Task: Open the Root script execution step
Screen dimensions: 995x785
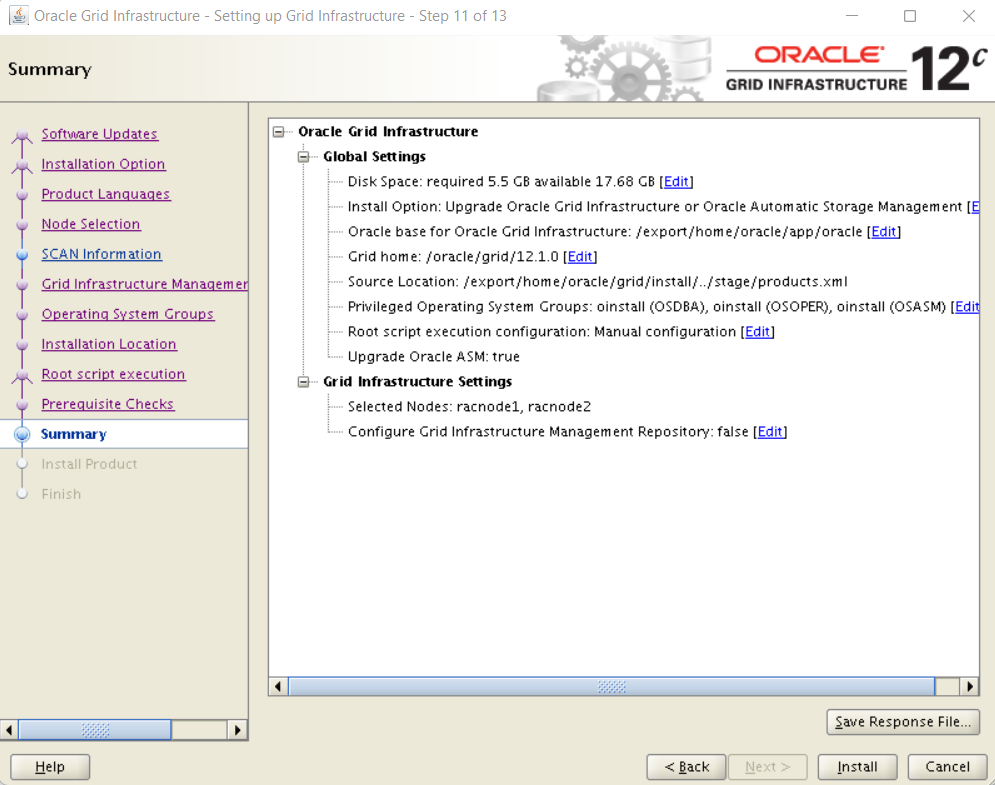Action: click(114, 374)
